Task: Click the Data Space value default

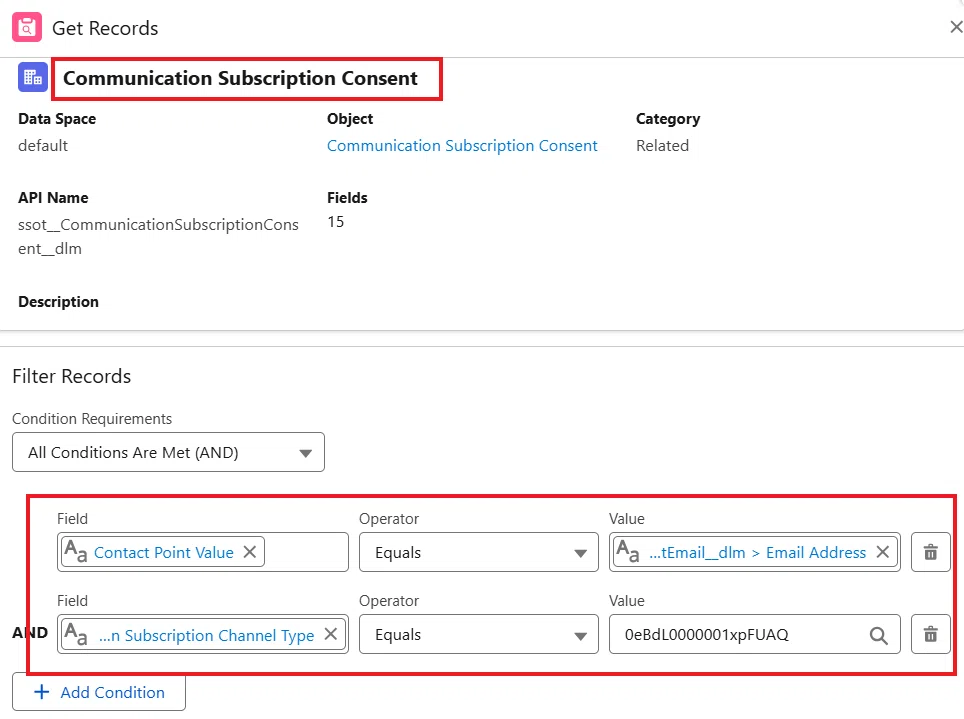Action: pos(43,146)
